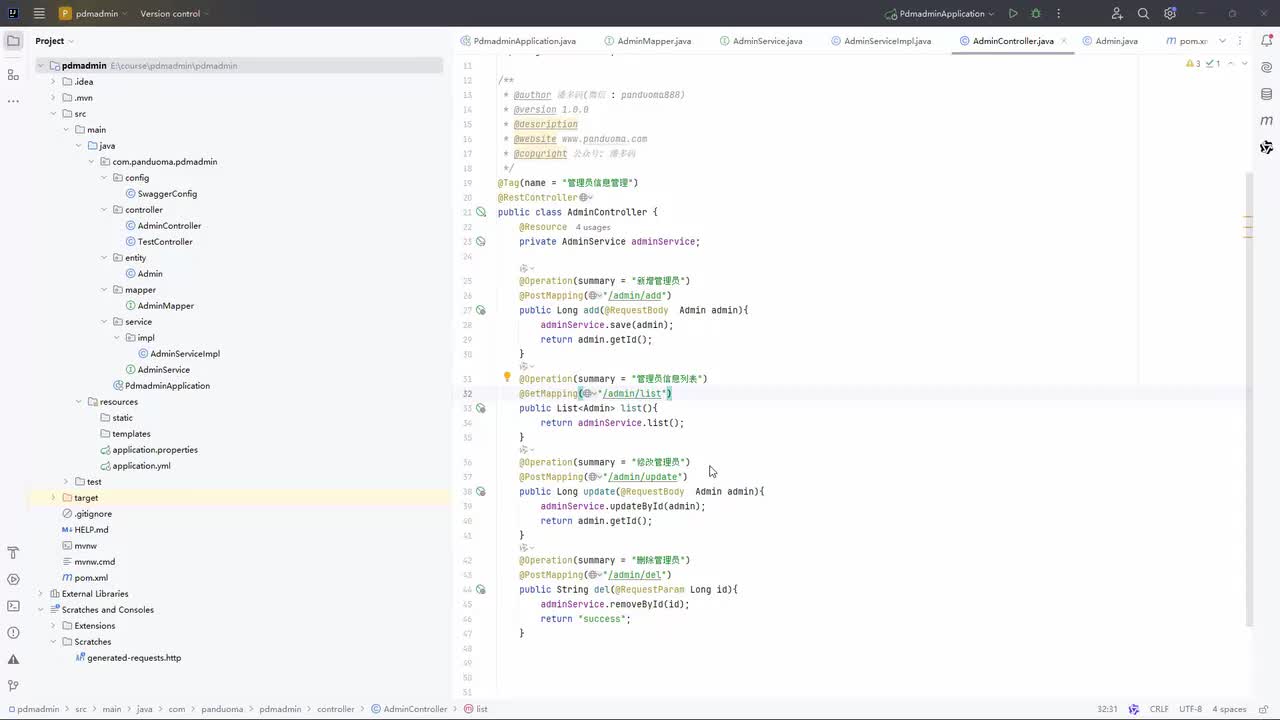Viewport: 1280px width, 720px height.
Task: Open the Maven tool window icon
Action: (1266, 120)
